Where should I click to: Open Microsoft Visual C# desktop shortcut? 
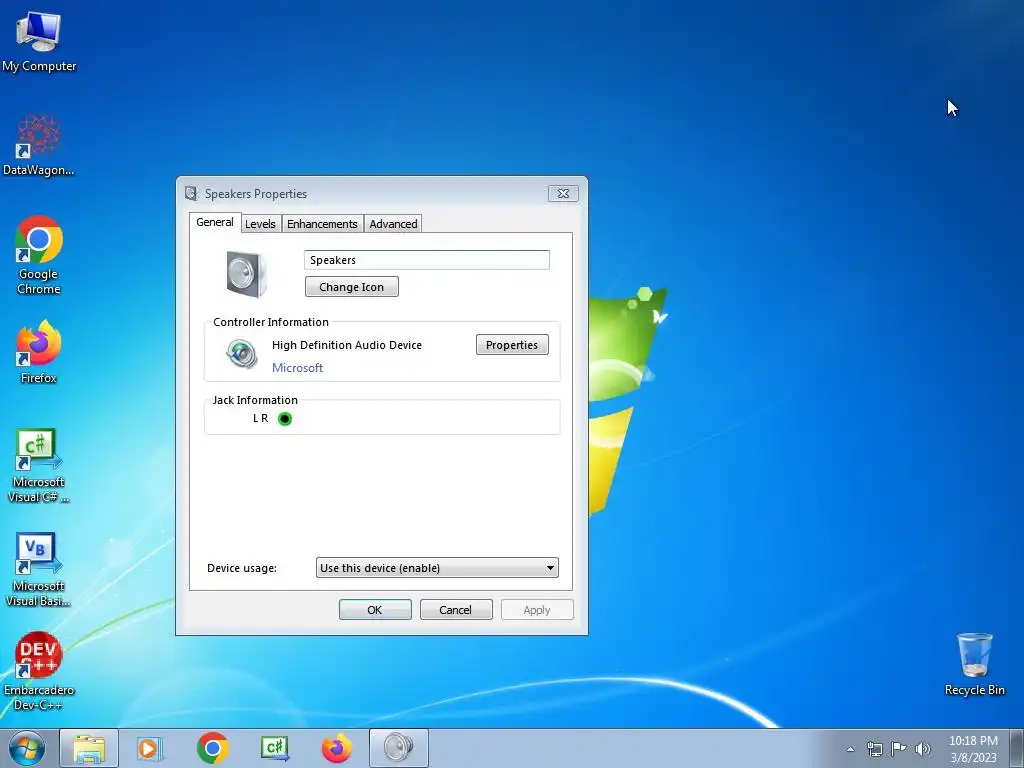click(x=39, y=466)
